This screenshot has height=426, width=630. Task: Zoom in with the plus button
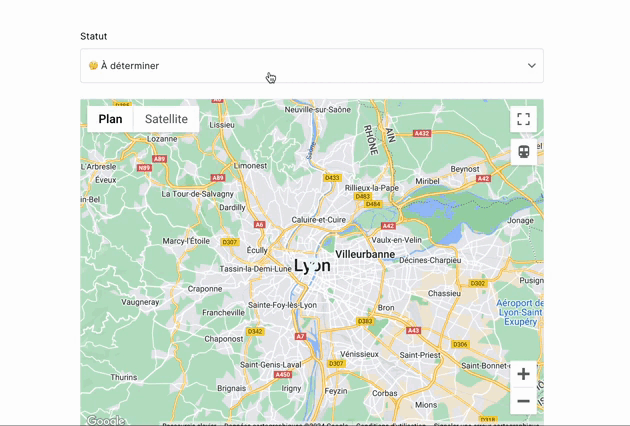pyautogui.click(x=523, y=373)
